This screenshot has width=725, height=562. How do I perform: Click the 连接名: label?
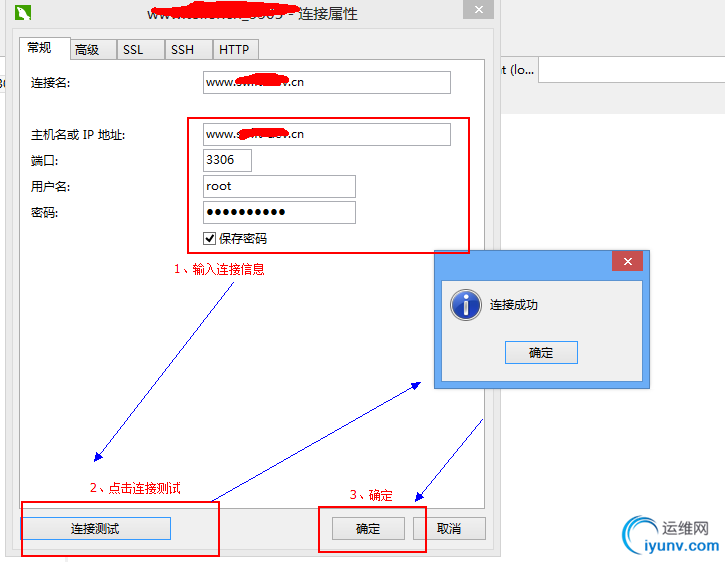point(50,83)
